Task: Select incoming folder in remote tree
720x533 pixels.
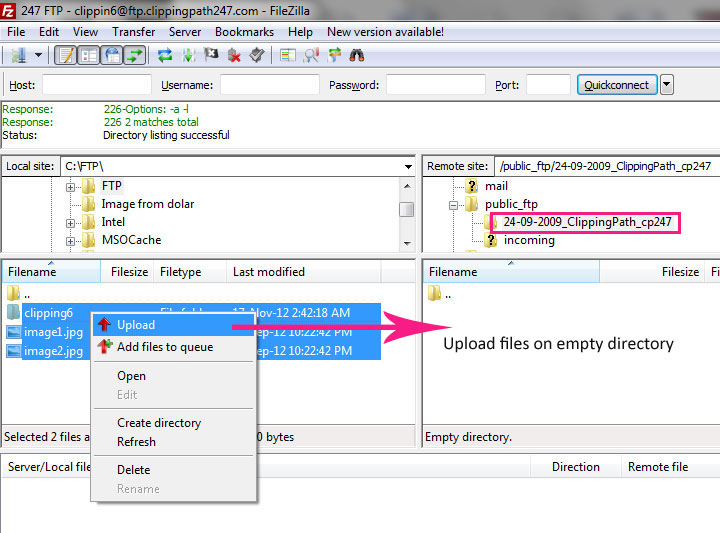Action: pyautogui.click(x=529, y=240)
